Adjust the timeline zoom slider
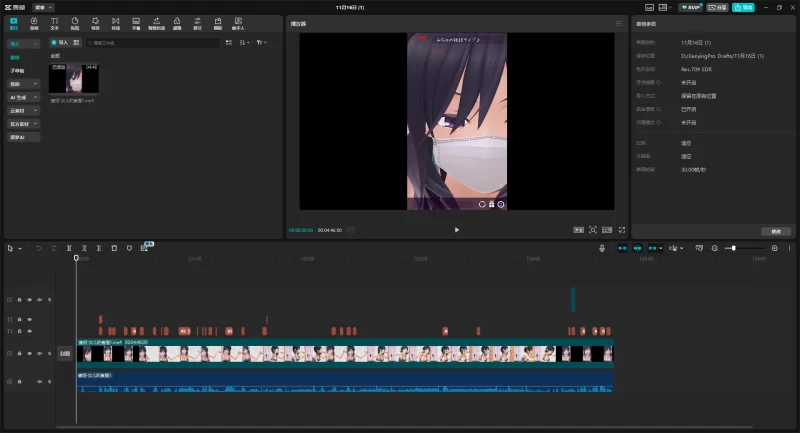Image resolution: width=800 pixels, height=433 pixels. click(735, 247)
